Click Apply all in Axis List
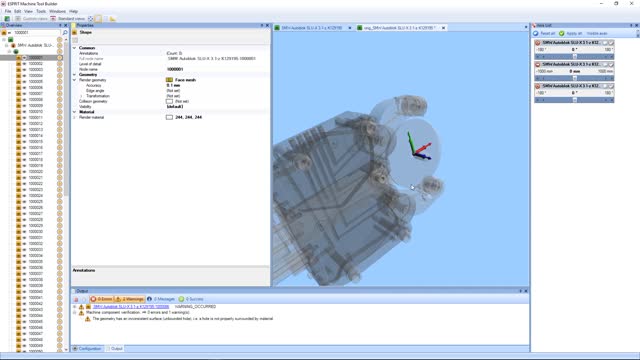640x360 pixels. [x=571, y=33]
